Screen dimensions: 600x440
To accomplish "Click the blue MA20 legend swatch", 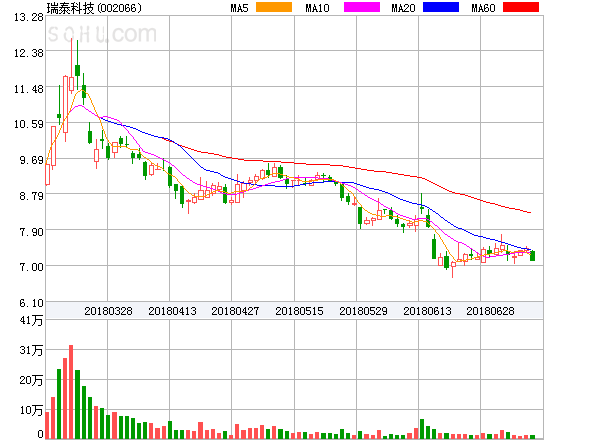I will point(441,7).
